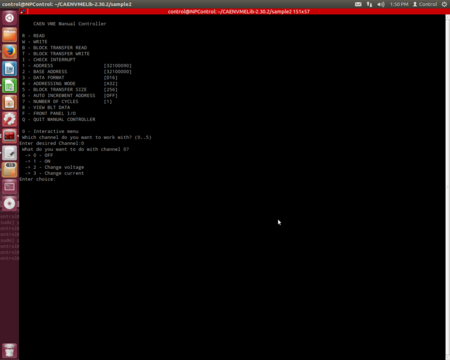Screen dimensions: 450x360
Task: Click the Enter choice prompt line
Action: 37,179
